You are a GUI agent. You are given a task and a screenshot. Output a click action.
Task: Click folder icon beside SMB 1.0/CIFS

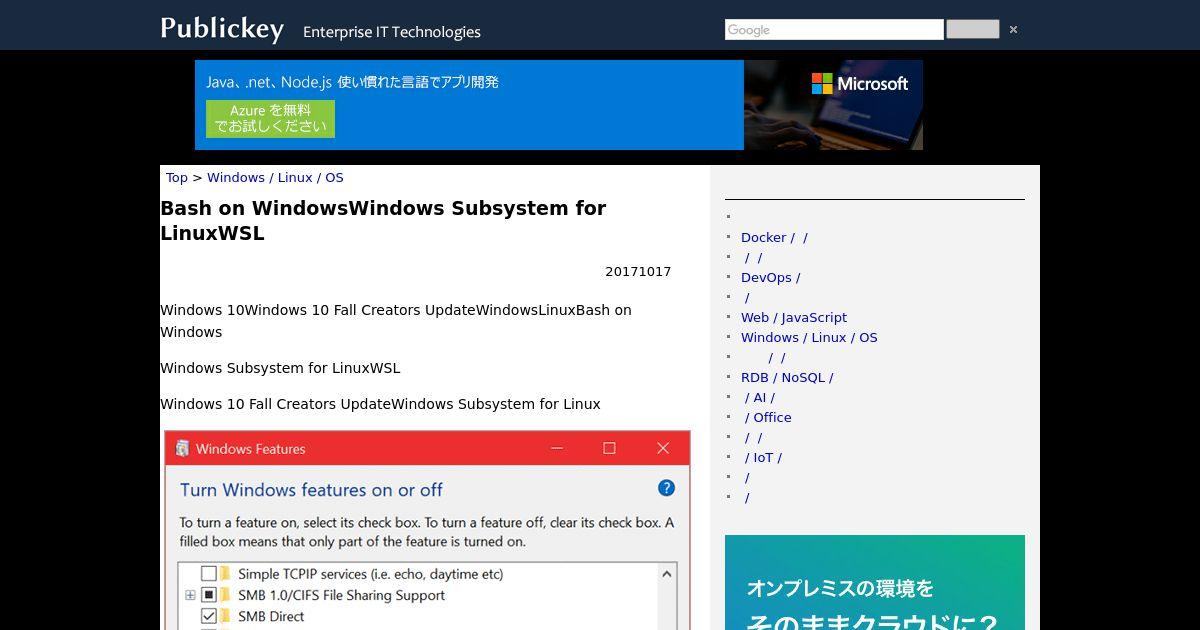pos(226,595)
